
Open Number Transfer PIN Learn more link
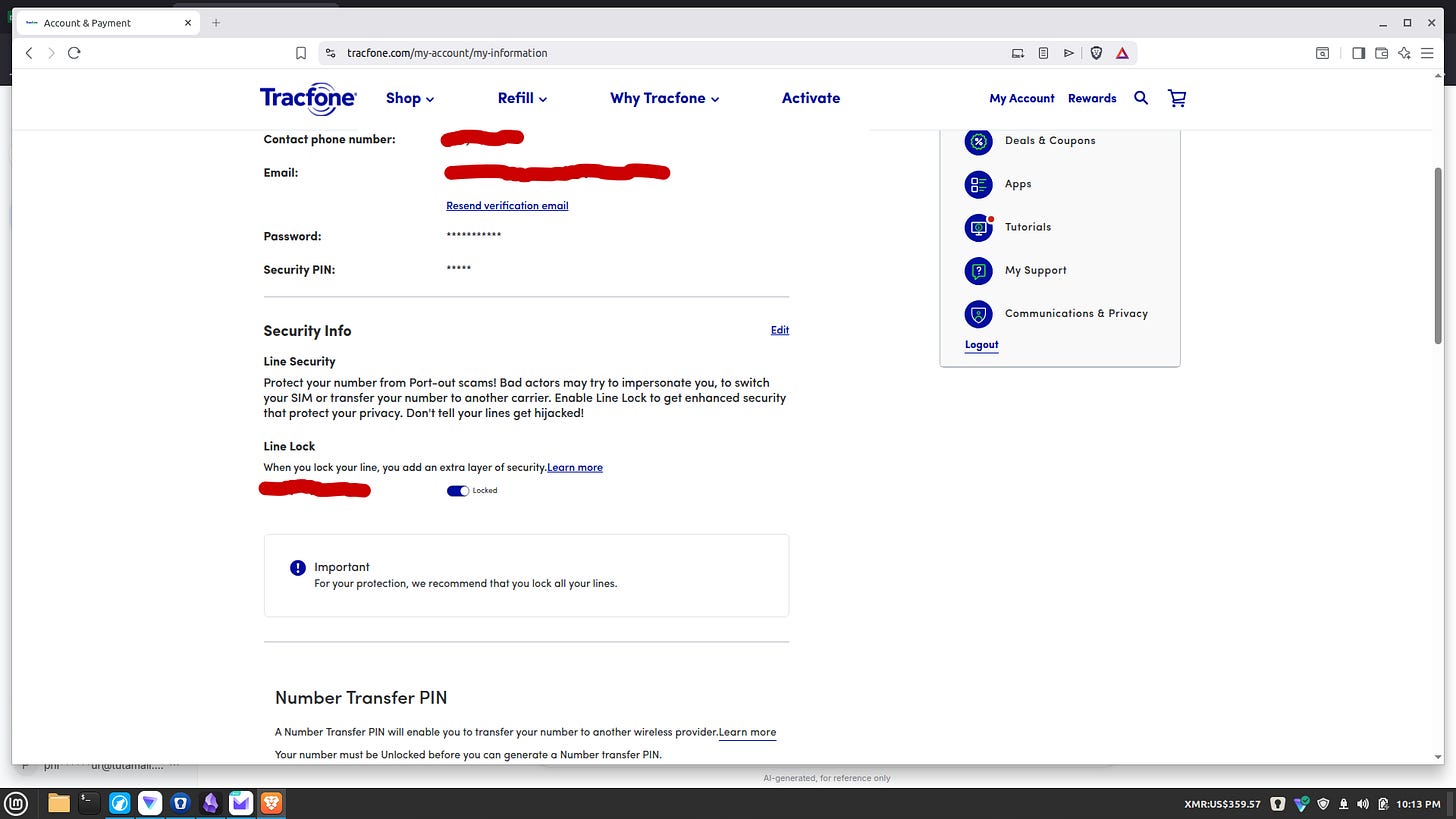tap(747, 732)
